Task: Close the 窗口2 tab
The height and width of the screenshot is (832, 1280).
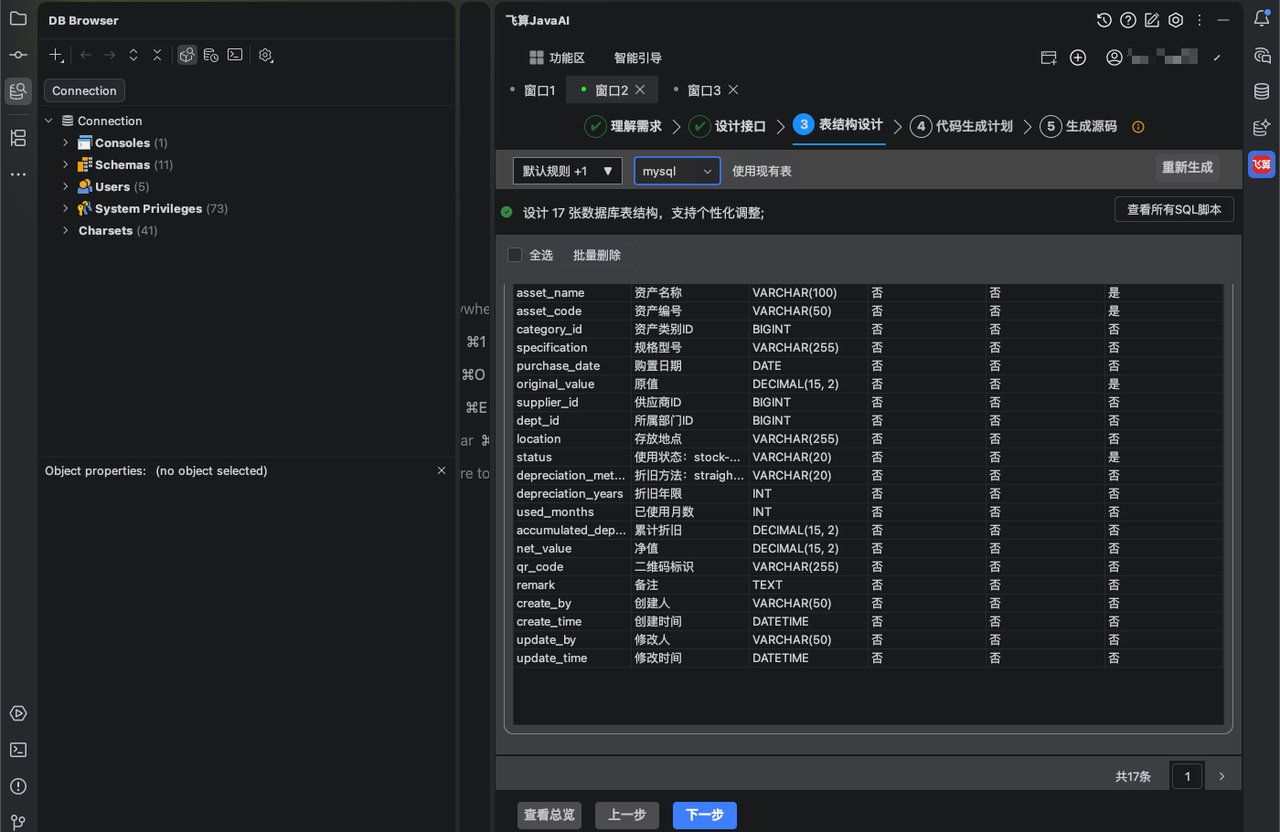Action: (640, 90)
